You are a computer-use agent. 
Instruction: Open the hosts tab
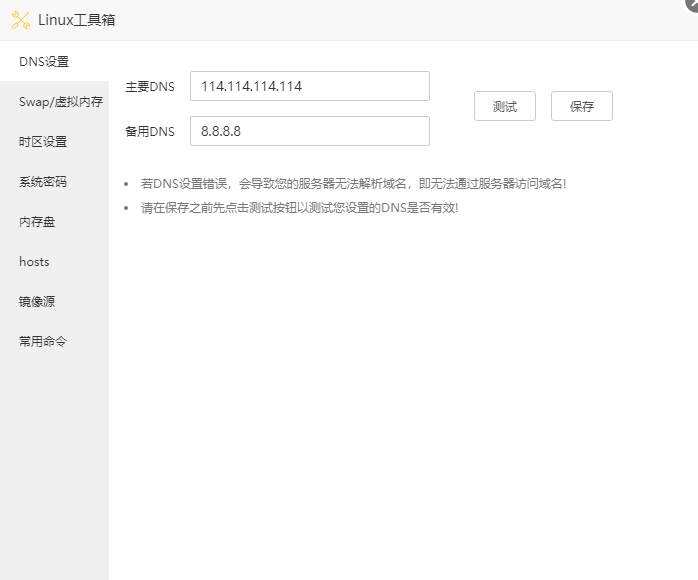[x=54, y=262]
